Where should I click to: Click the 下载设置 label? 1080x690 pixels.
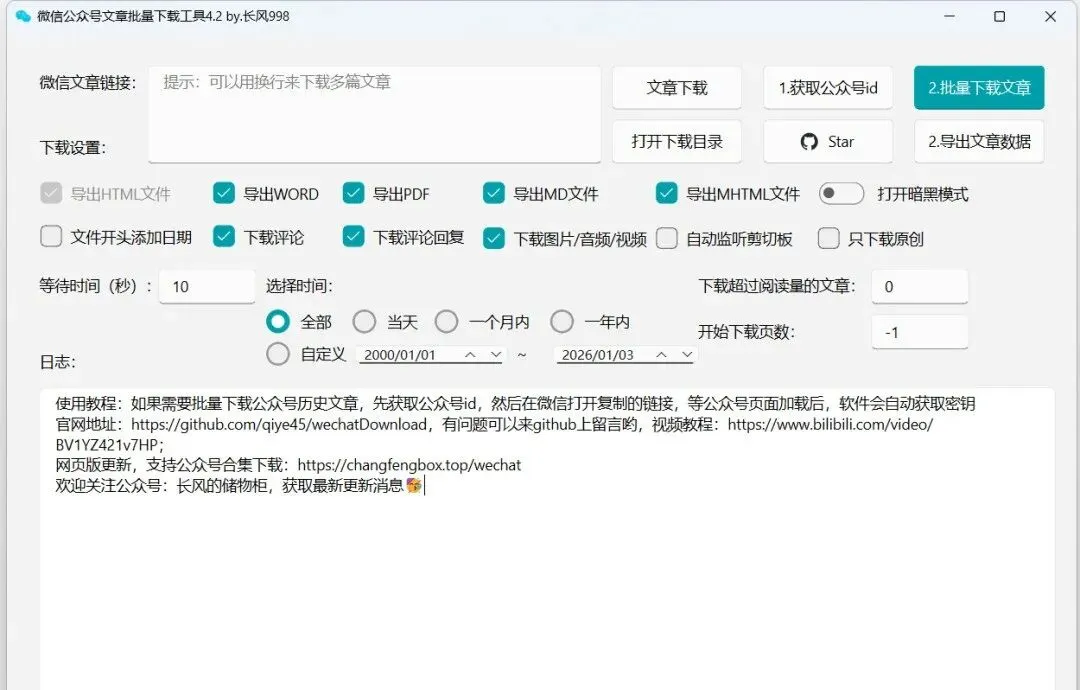pos(72,147)
